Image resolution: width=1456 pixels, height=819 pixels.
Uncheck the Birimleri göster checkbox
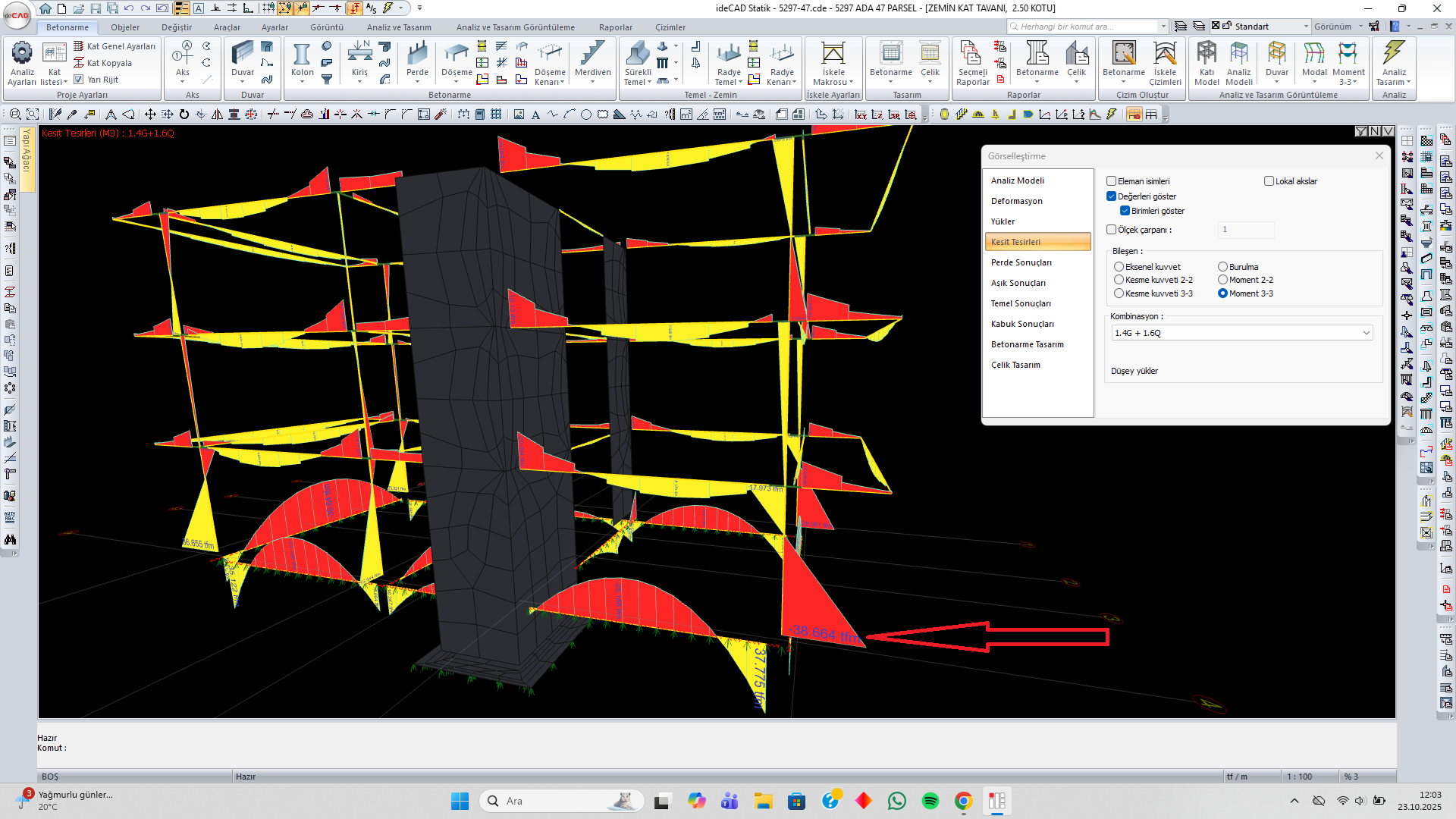click(1125, 211)
